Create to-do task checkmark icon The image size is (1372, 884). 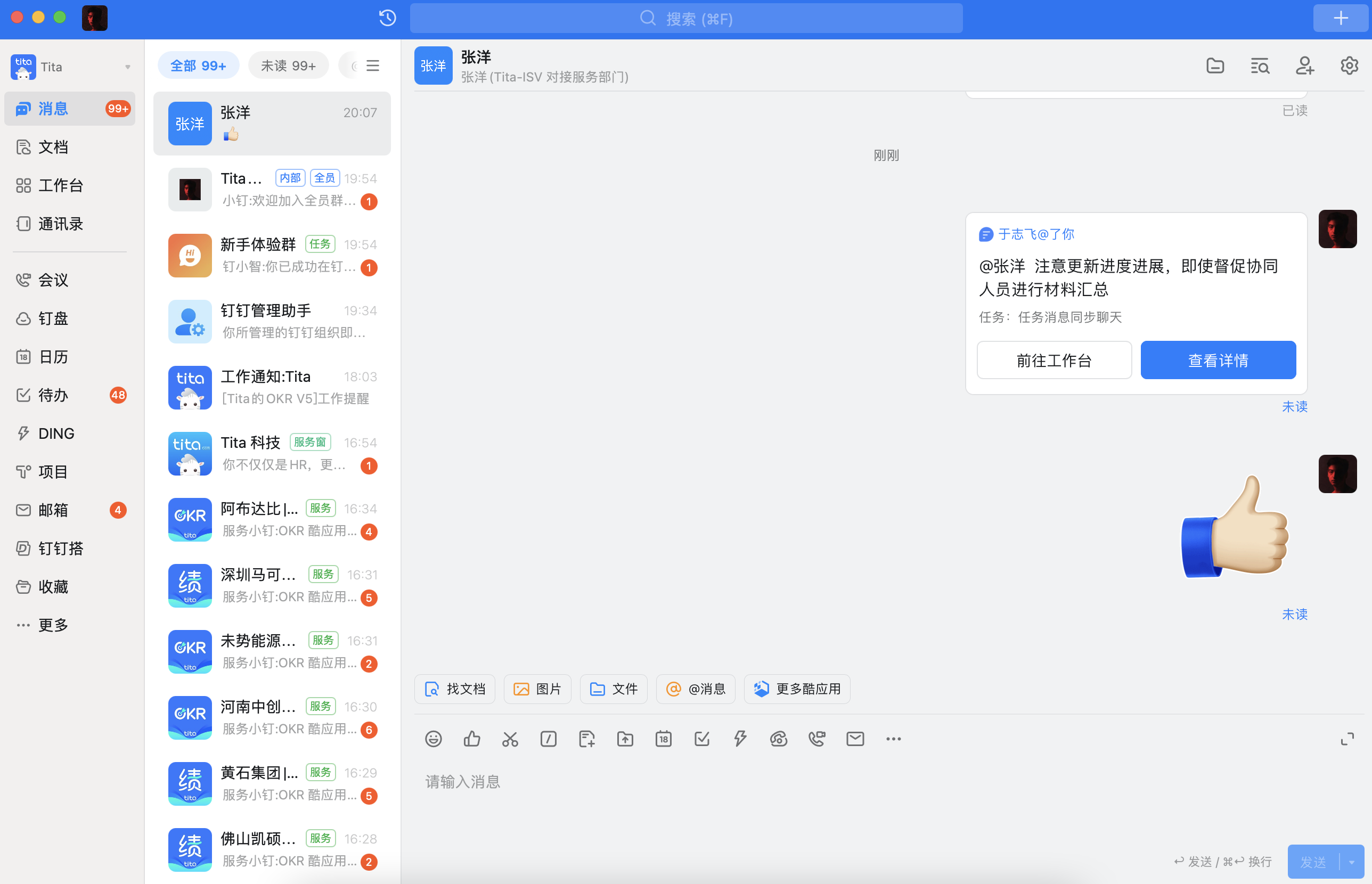pos(702,739)
